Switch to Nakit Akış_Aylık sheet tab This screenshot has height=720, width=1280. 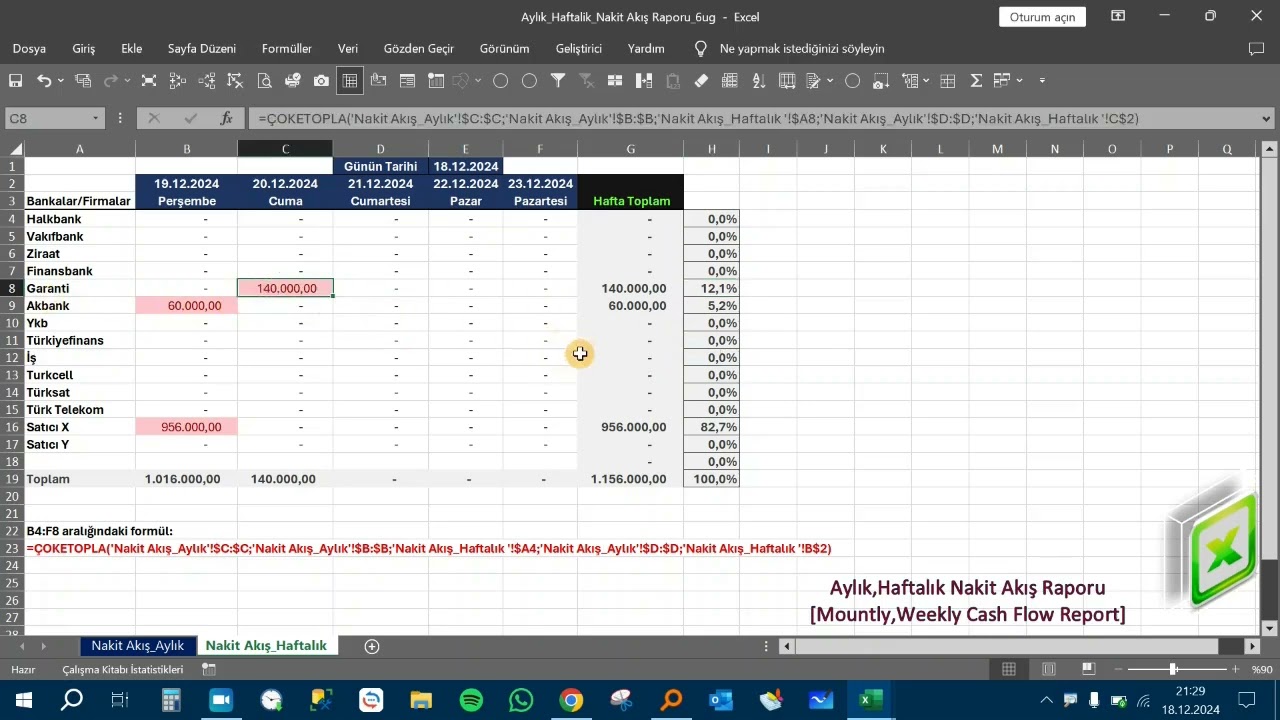pos(138,646)
